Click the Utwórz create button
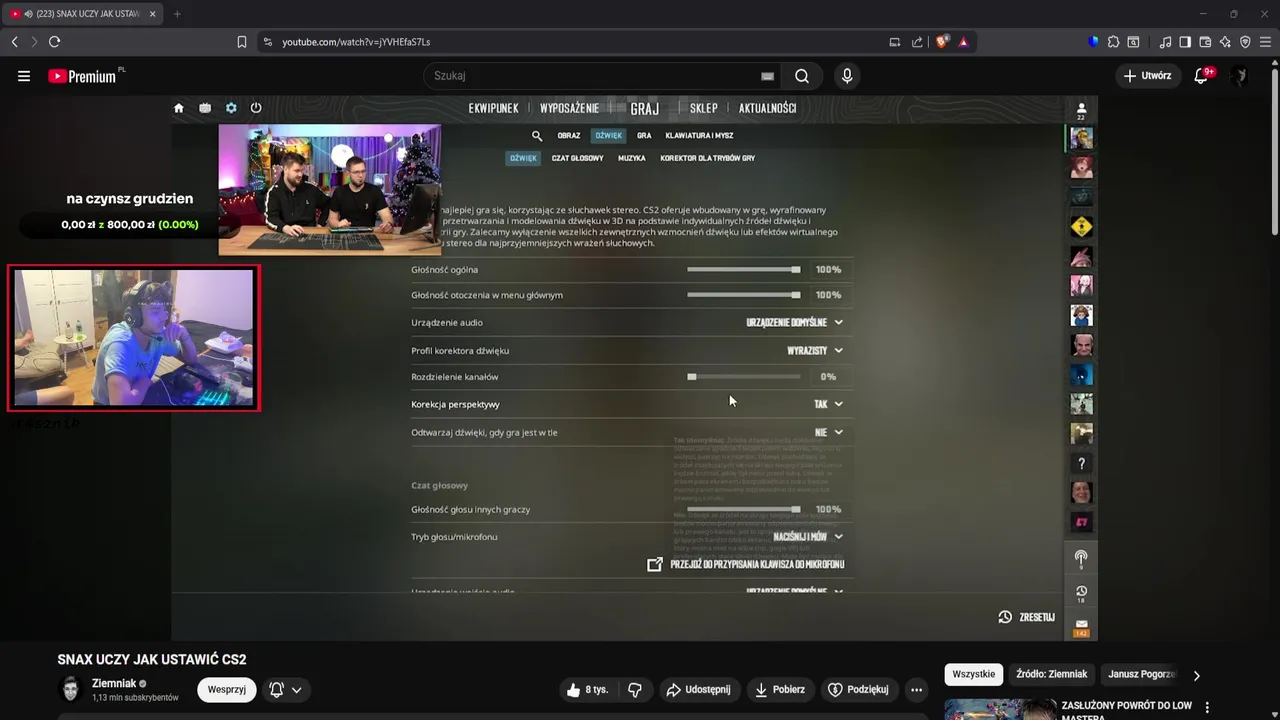The height and width of the screenshot is (720, 1280). point(1147,76)
